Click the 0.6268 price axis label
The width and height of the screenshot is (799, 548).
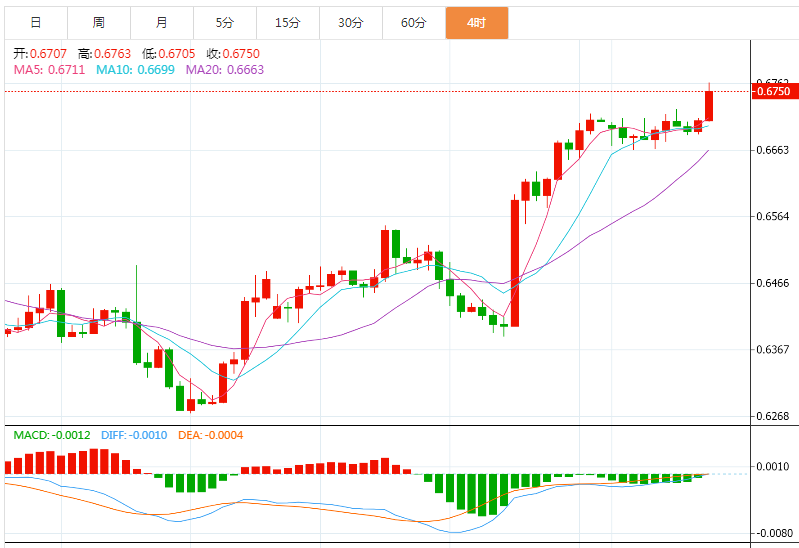pos(774,416)
